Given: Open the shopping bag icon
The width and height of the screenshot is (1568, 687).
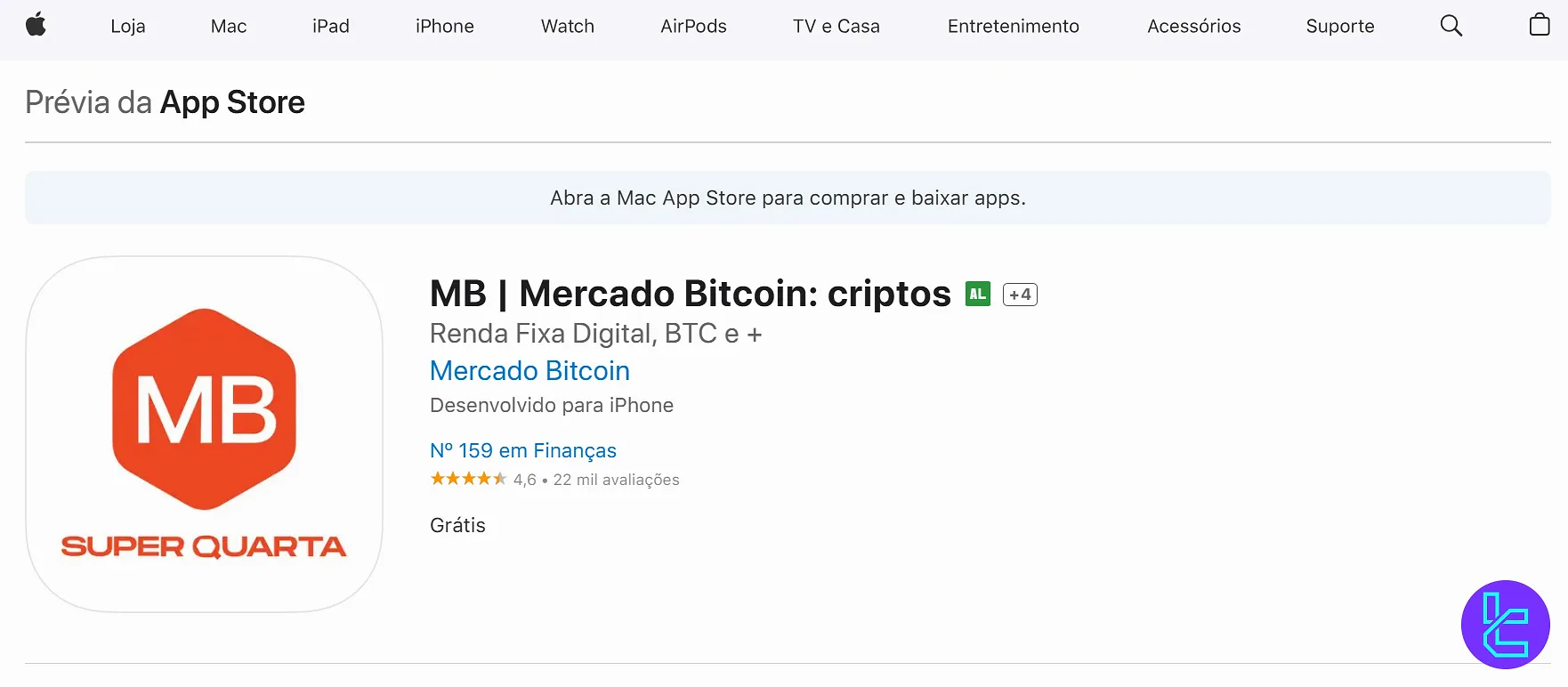Looking at the screenshot, I should click(1539, 25).
